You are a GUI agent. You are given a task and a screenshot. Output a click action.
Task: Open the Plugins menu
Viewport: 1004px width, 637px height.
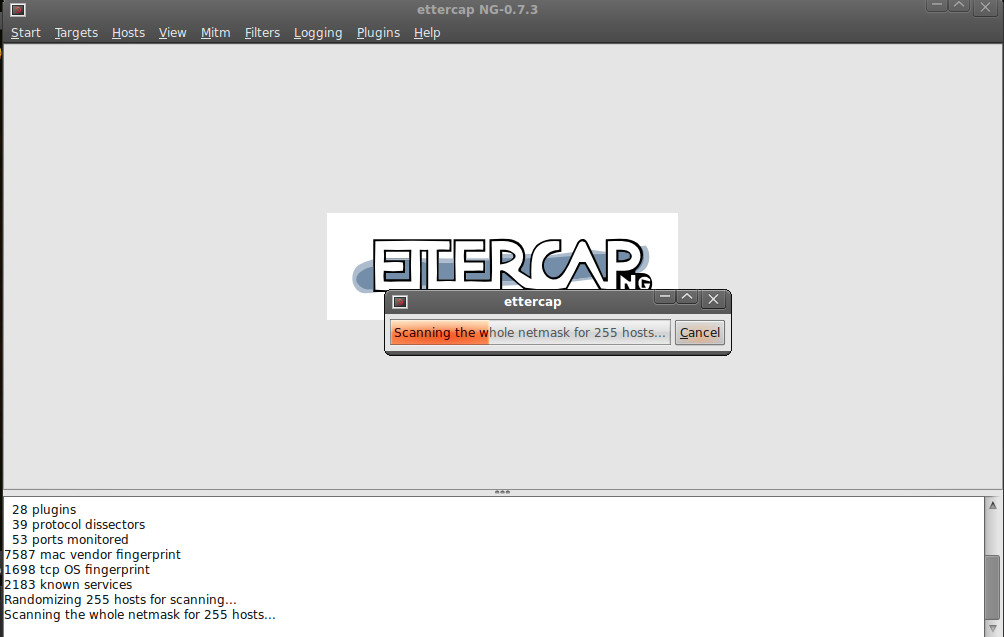[378, 33]
